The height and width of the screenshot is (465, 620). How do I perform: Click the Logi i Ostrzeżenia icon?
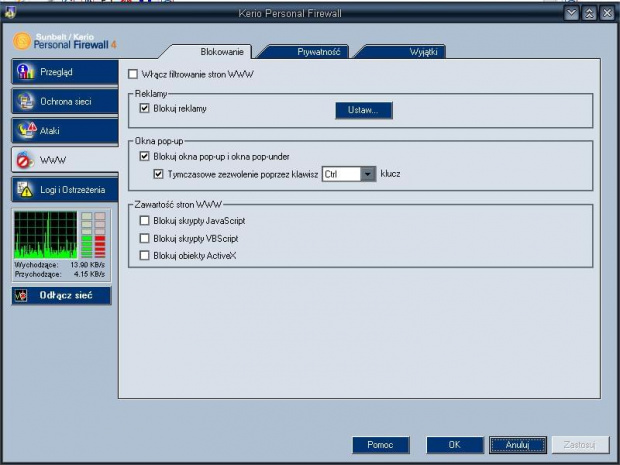(x=26, y=189)
